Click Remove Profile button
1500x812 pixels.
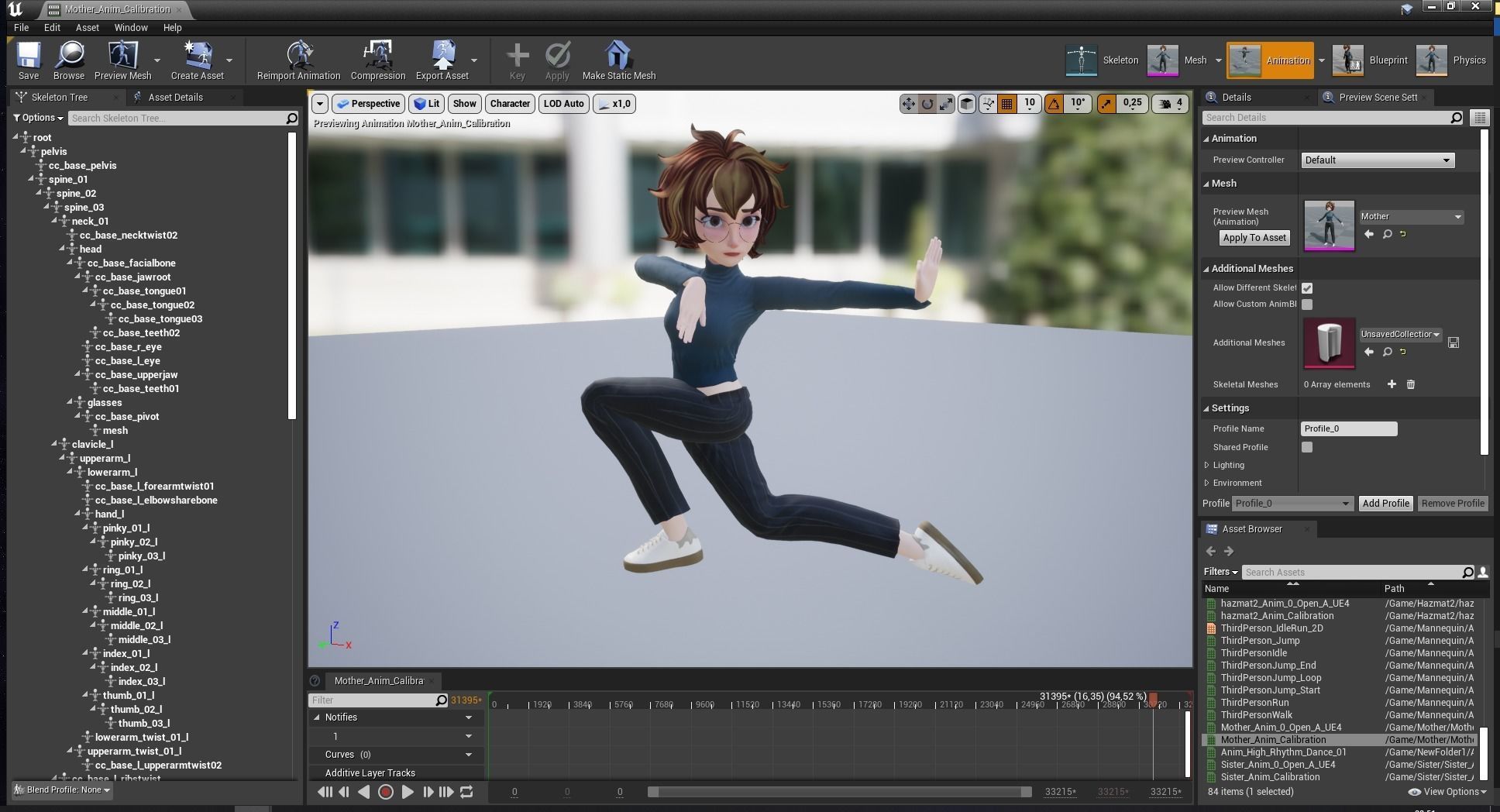coord(1453,504)
